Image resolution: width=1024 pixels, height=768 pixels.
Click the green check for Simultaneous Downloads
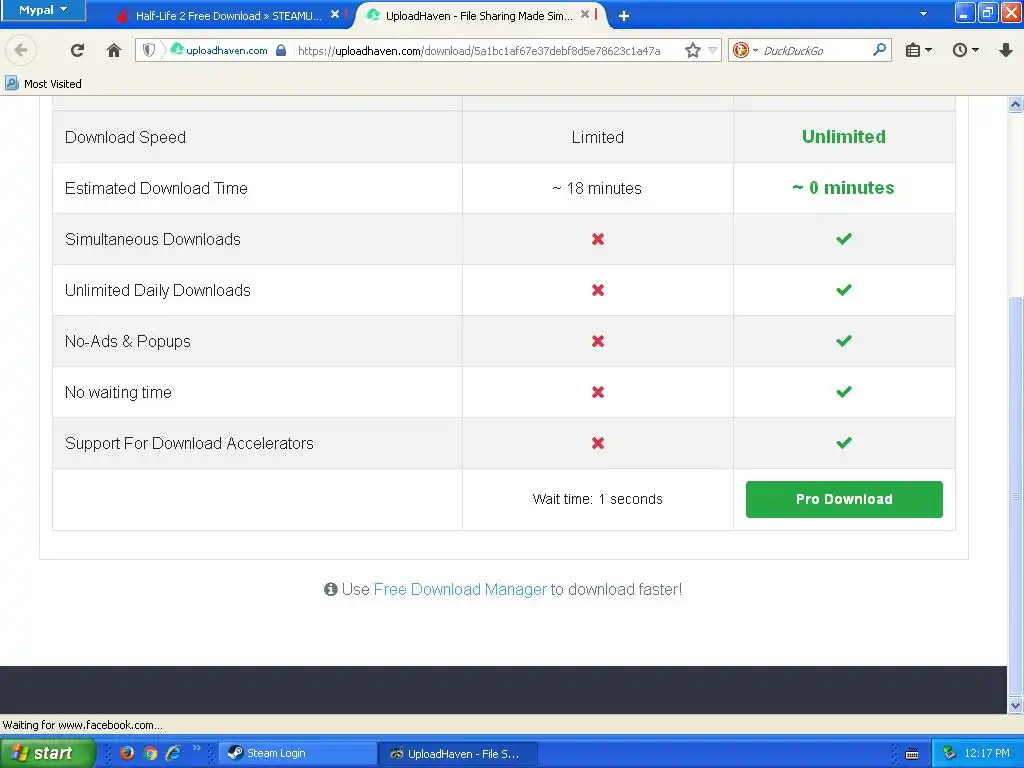click(844, 239)
